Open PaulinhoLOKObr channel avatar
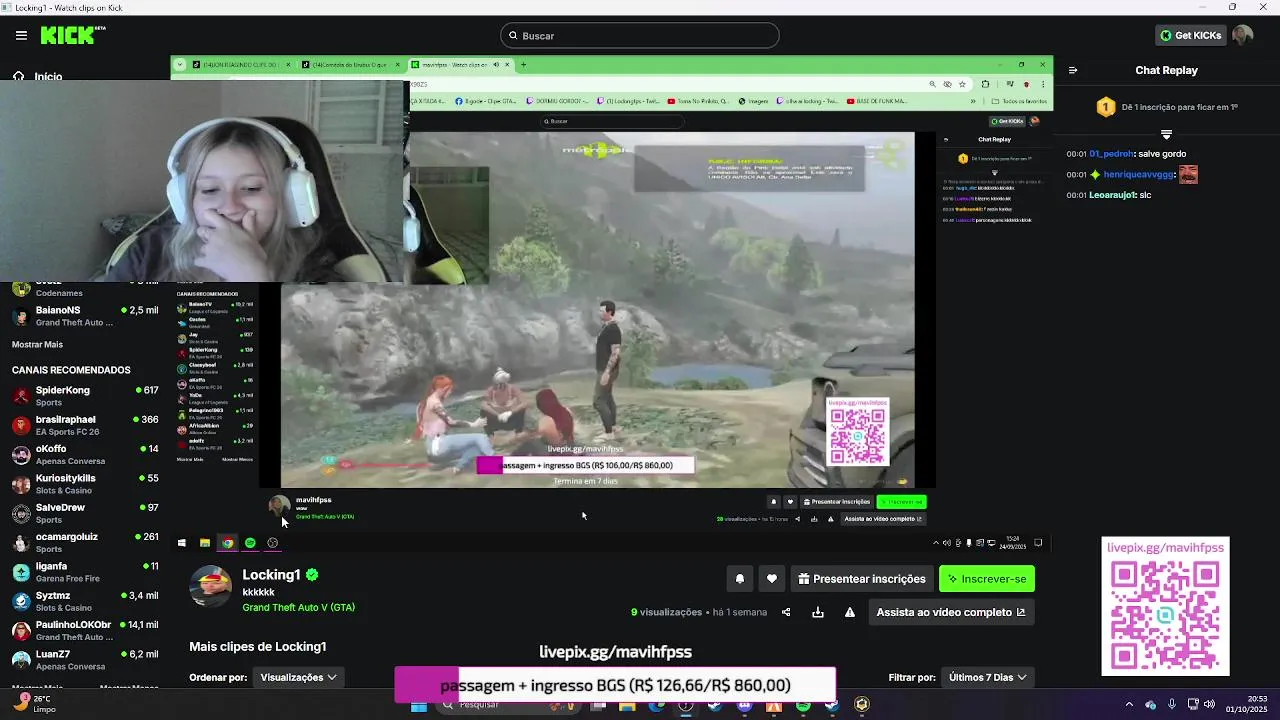 coord(21,631)
